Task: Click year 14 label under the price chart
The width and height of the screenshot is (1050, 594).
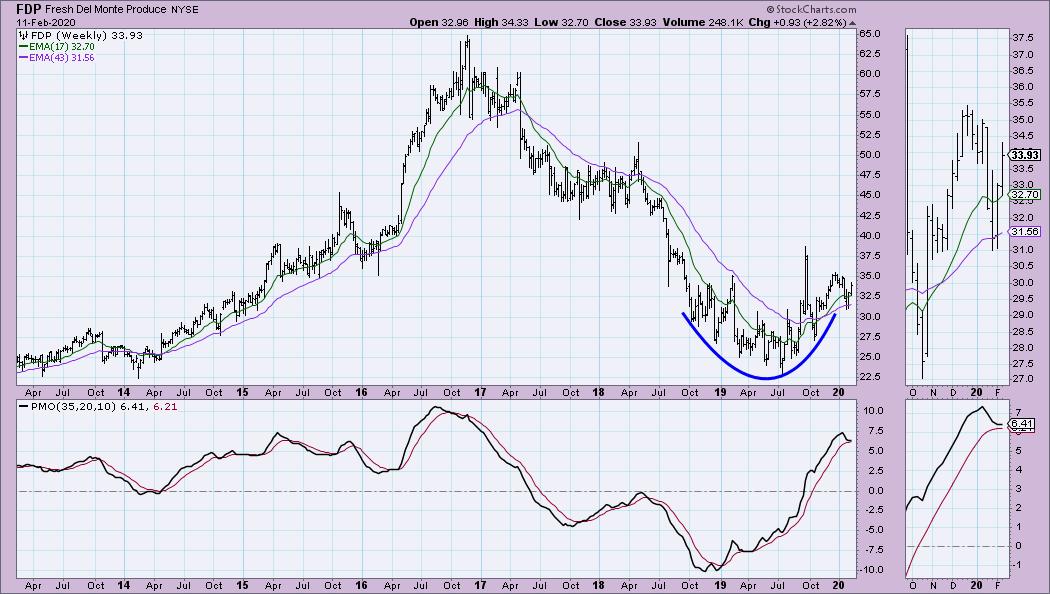Action: click(x=123, y=392)
